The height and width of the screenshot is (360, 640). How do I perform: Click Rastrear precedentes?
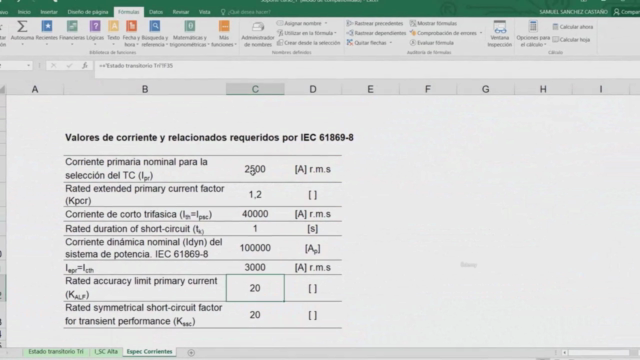375,23
